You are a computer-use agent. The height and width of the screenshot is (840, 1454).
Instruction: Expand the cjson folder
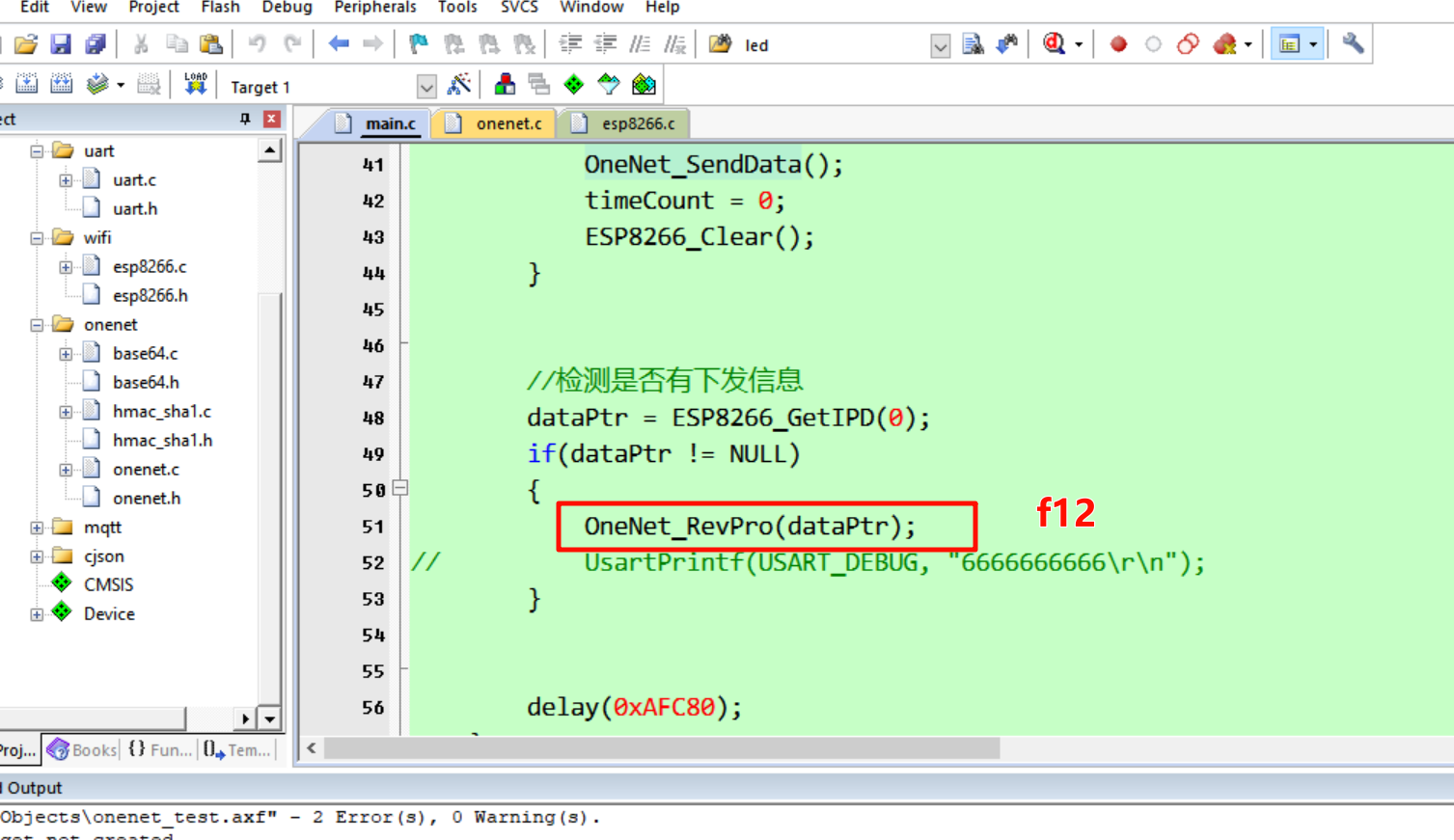pyautogui.click(x=37, y=556)
